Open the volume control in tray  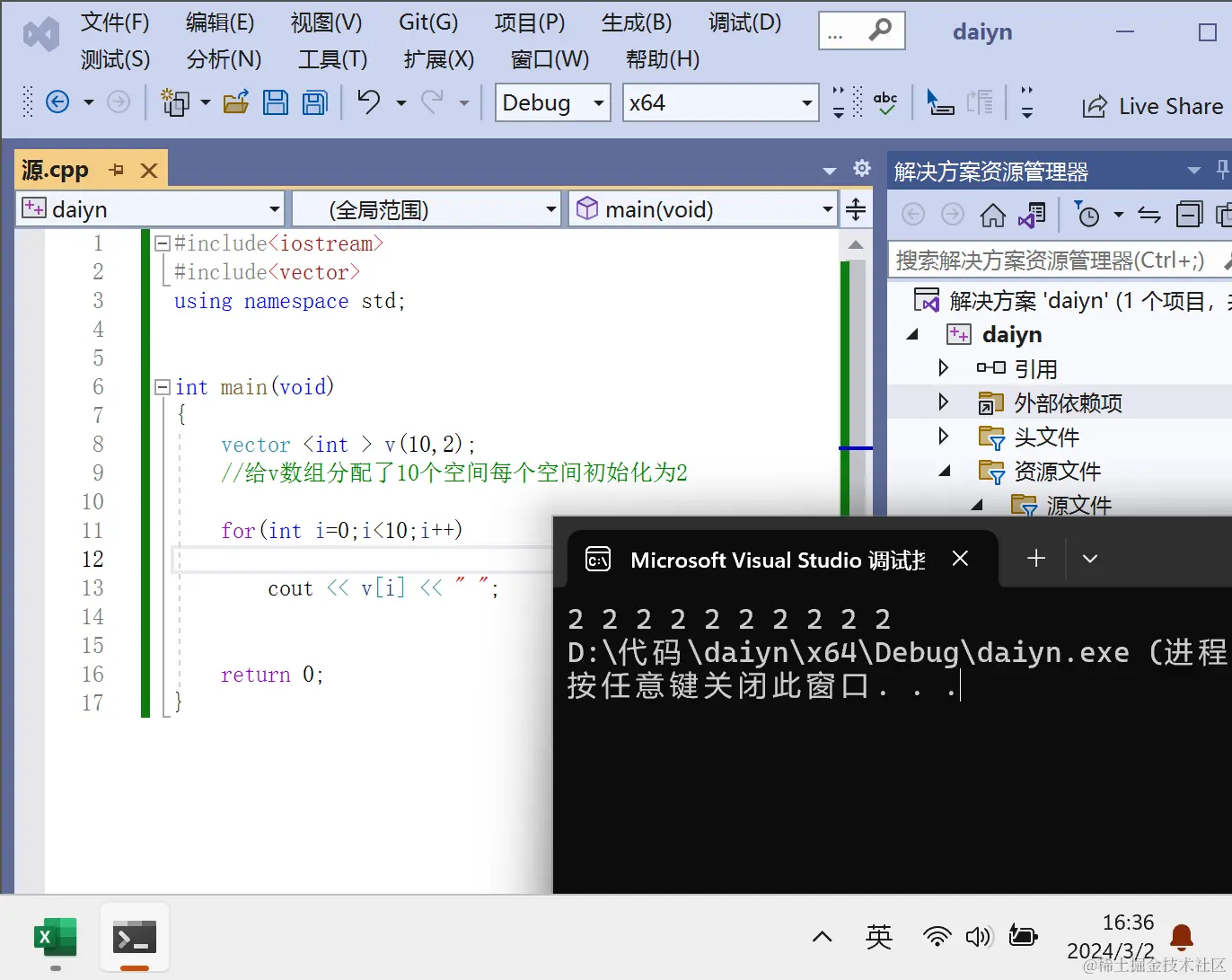pos(979,937)
